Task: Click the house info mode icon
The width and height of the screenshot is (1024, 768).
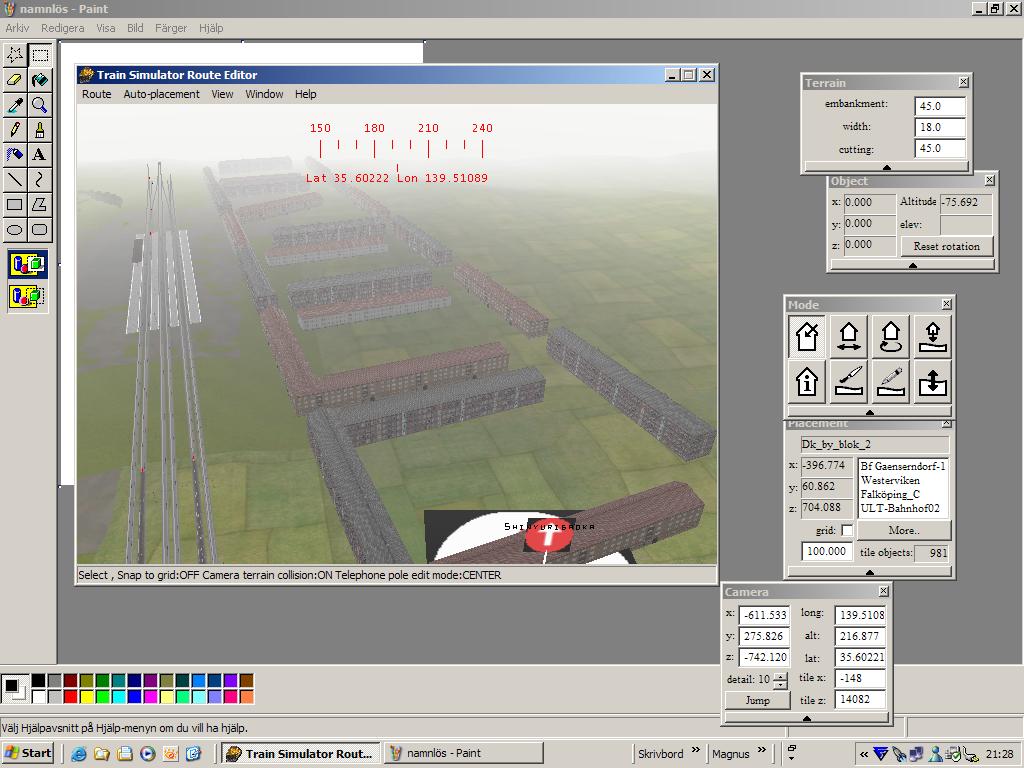Action: click(807, 381)
